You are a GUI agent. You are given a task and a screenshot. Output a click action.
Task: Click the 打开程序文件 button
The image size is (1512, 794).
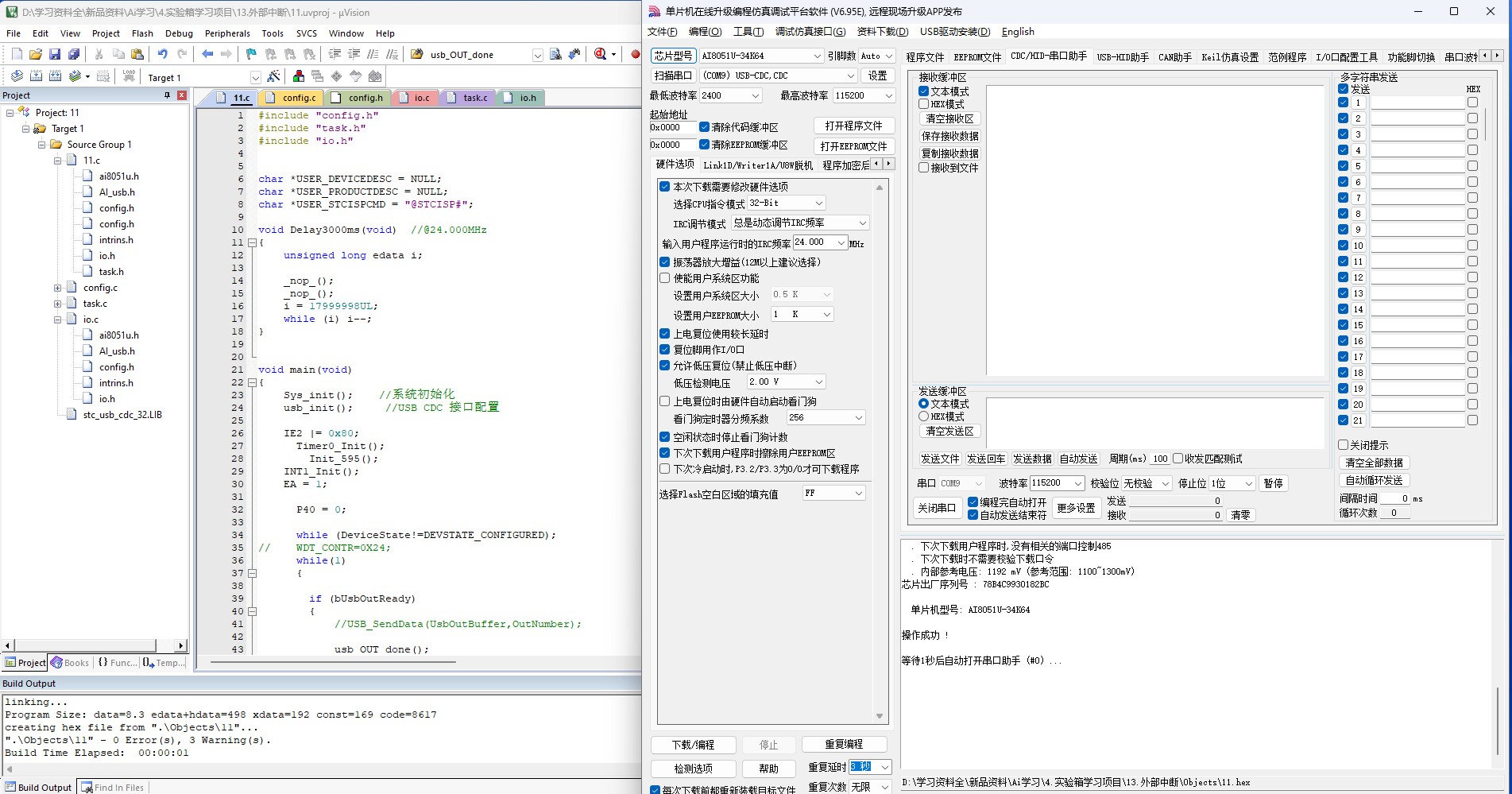853,126
